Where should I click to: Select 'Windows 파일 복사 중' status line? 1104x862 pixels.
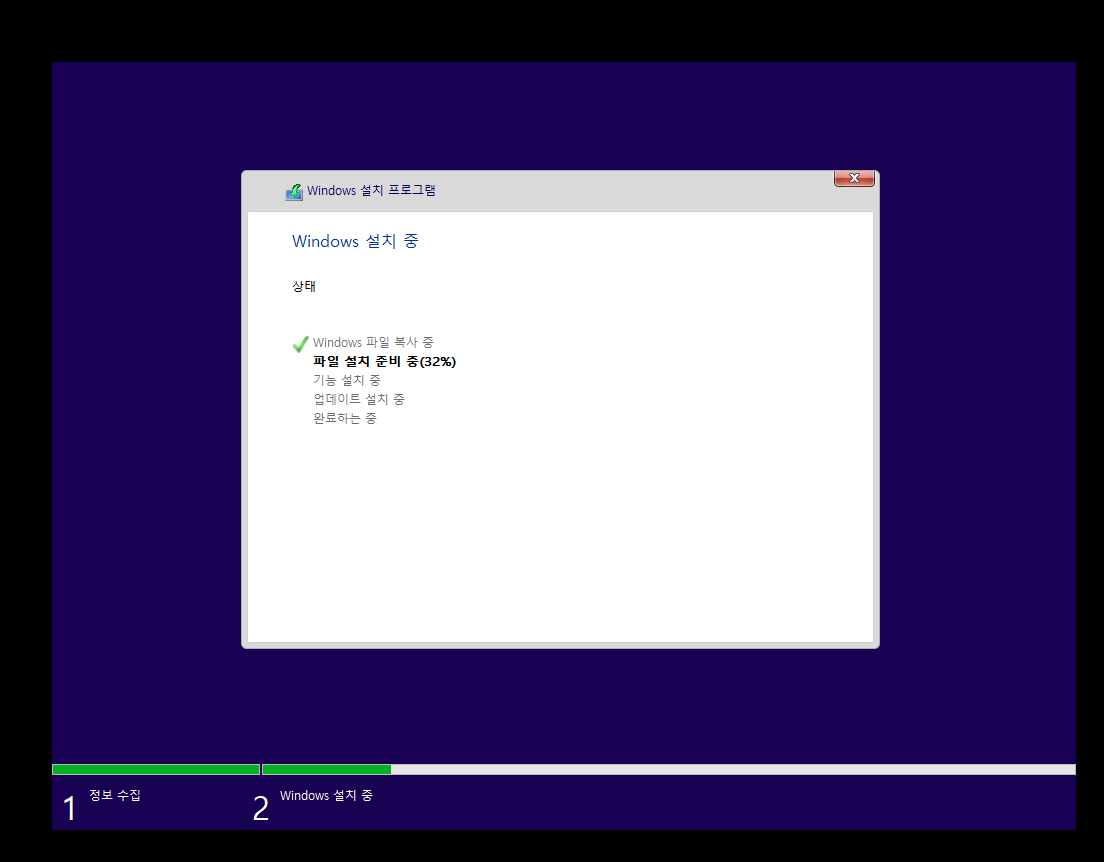click(373, 342)
